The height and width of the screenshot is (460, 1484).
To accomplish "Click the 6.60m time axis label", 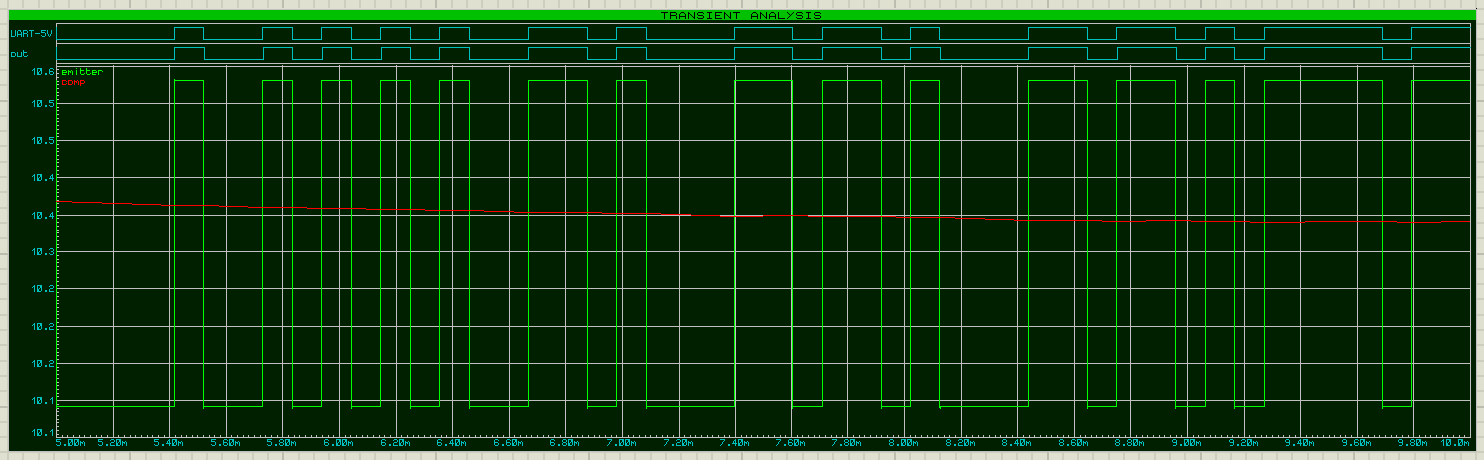I will point(510,442).
